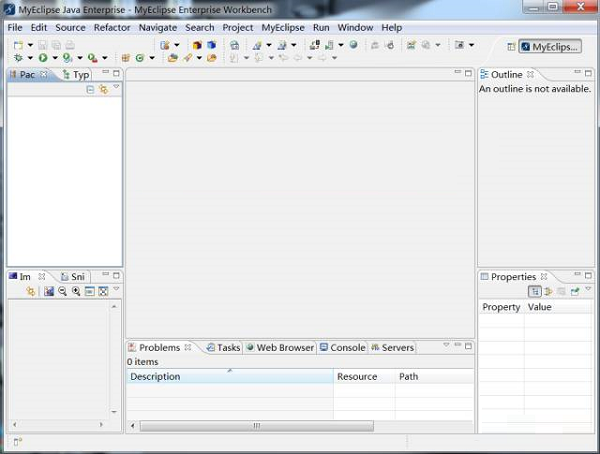Switch to the Servers tab

(x=393, y=348)
